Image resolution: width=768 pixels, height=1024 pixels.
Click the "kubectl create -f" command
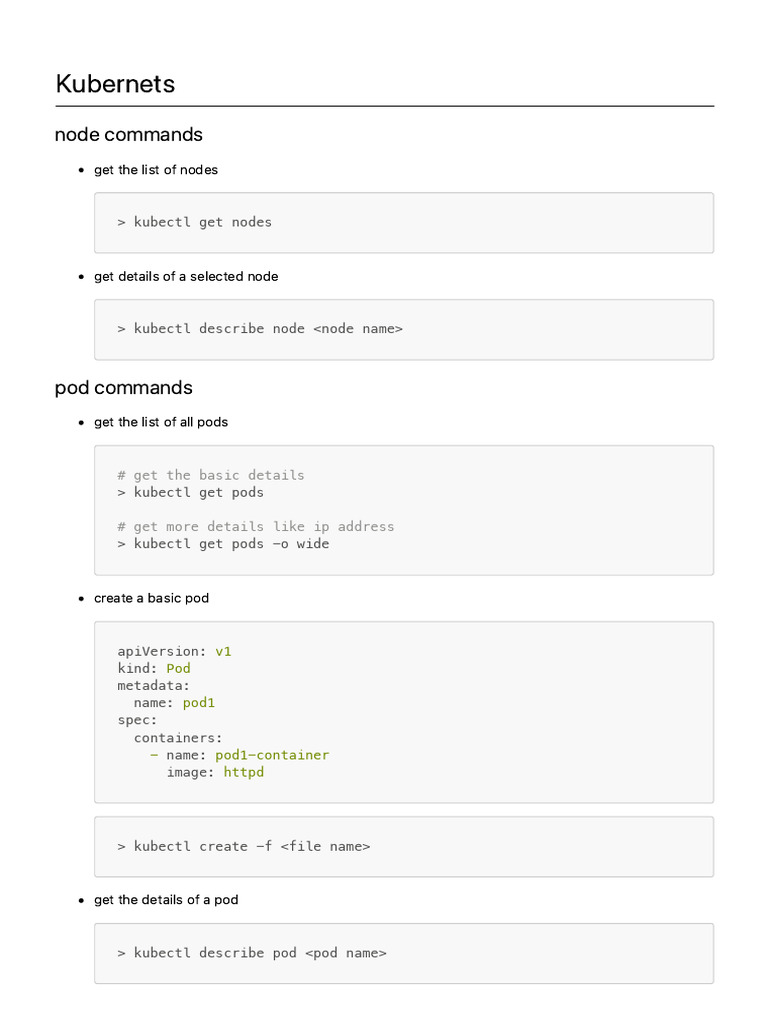tap(243, 846)
